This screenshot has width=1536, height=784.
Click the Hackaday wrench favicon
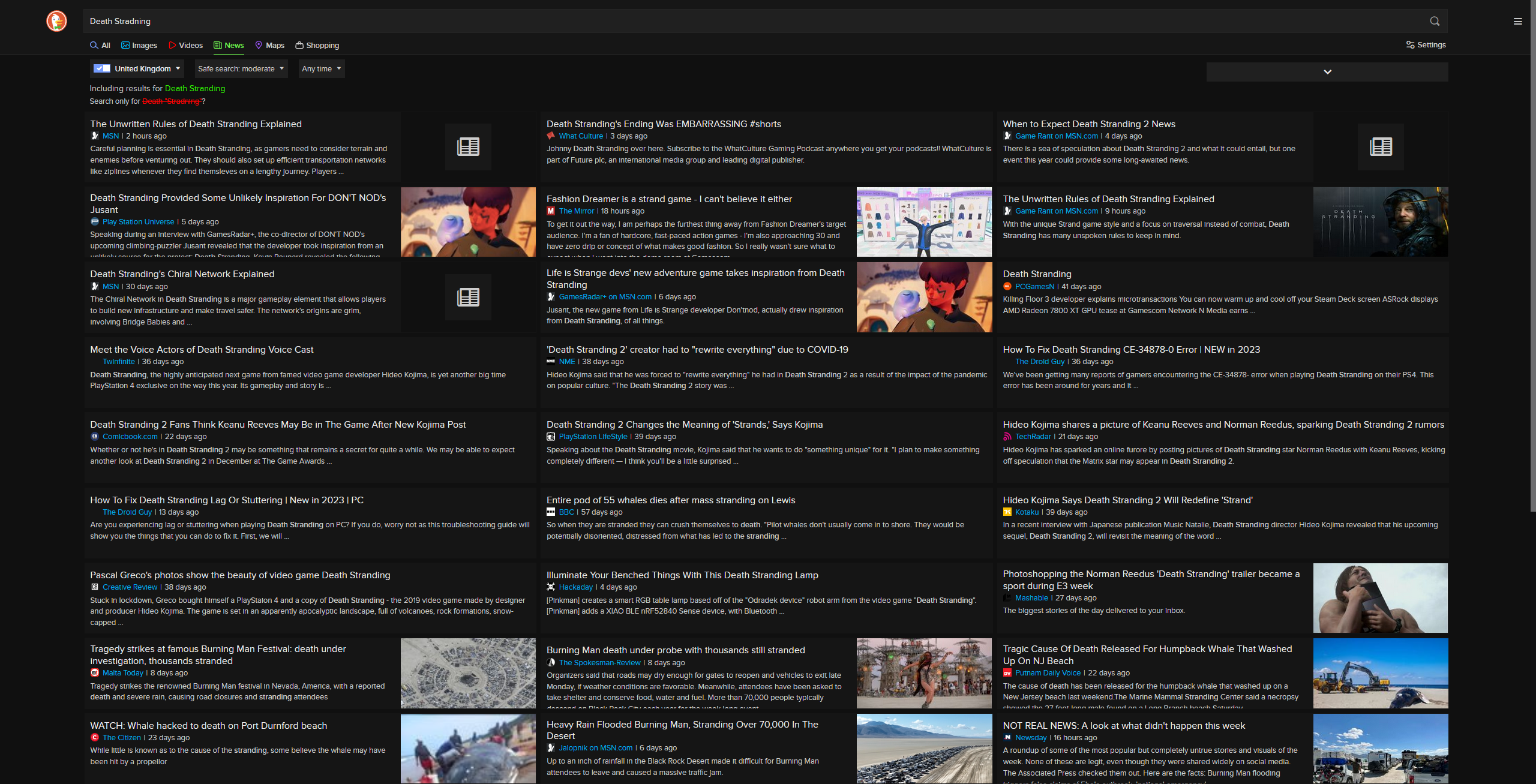(x=550, y=587)
